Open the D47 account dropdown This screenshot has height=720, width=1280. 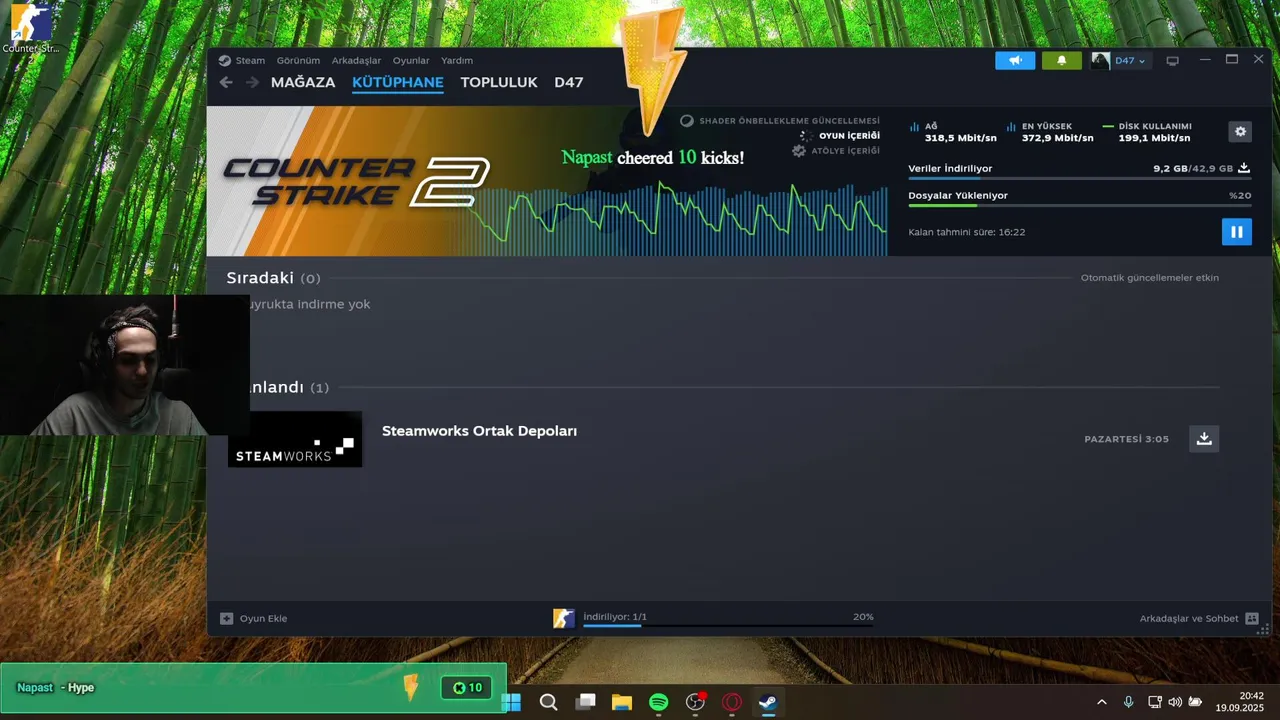point(1130,61)
